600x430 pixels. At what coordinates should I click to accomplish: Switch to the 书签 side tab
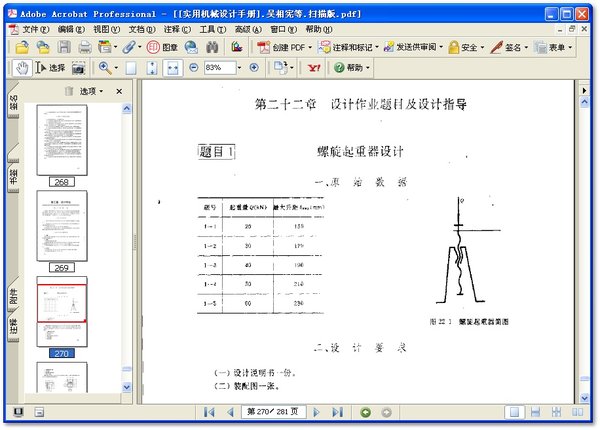coord(13,176)
